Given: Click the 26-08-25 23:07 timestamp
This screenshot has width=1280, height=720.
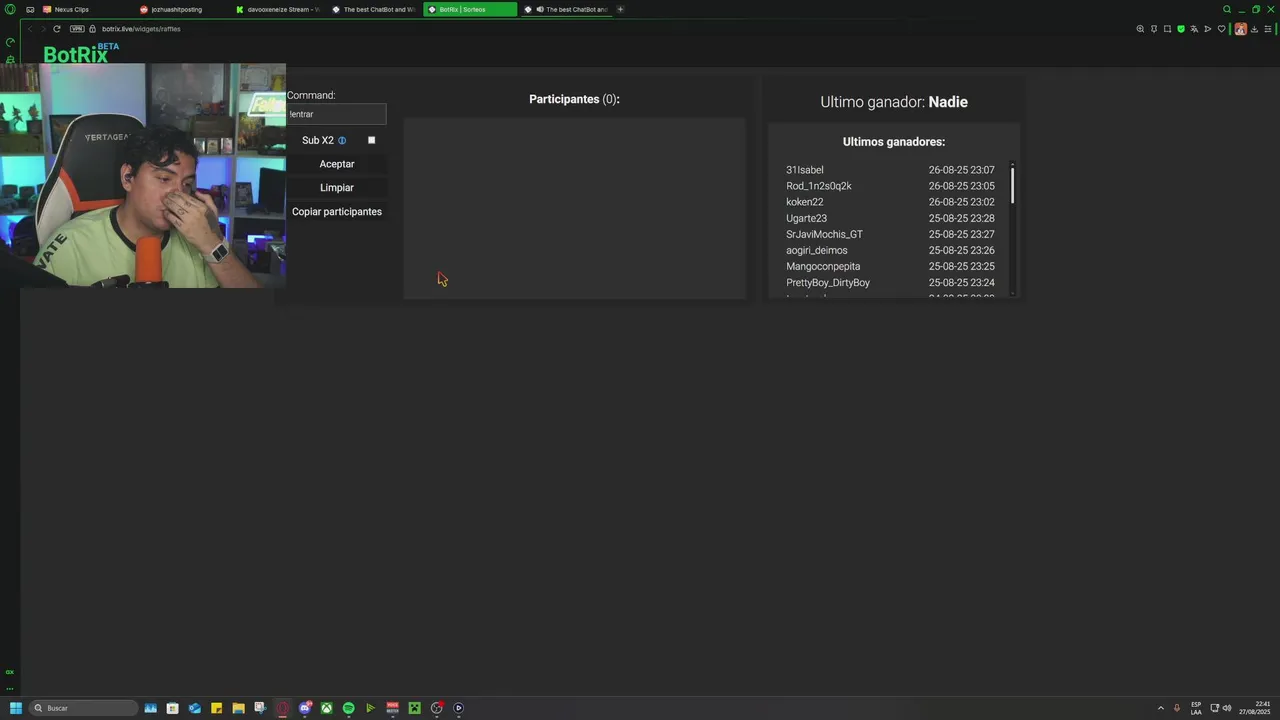Looking at the screenshot, I should 961,170.
